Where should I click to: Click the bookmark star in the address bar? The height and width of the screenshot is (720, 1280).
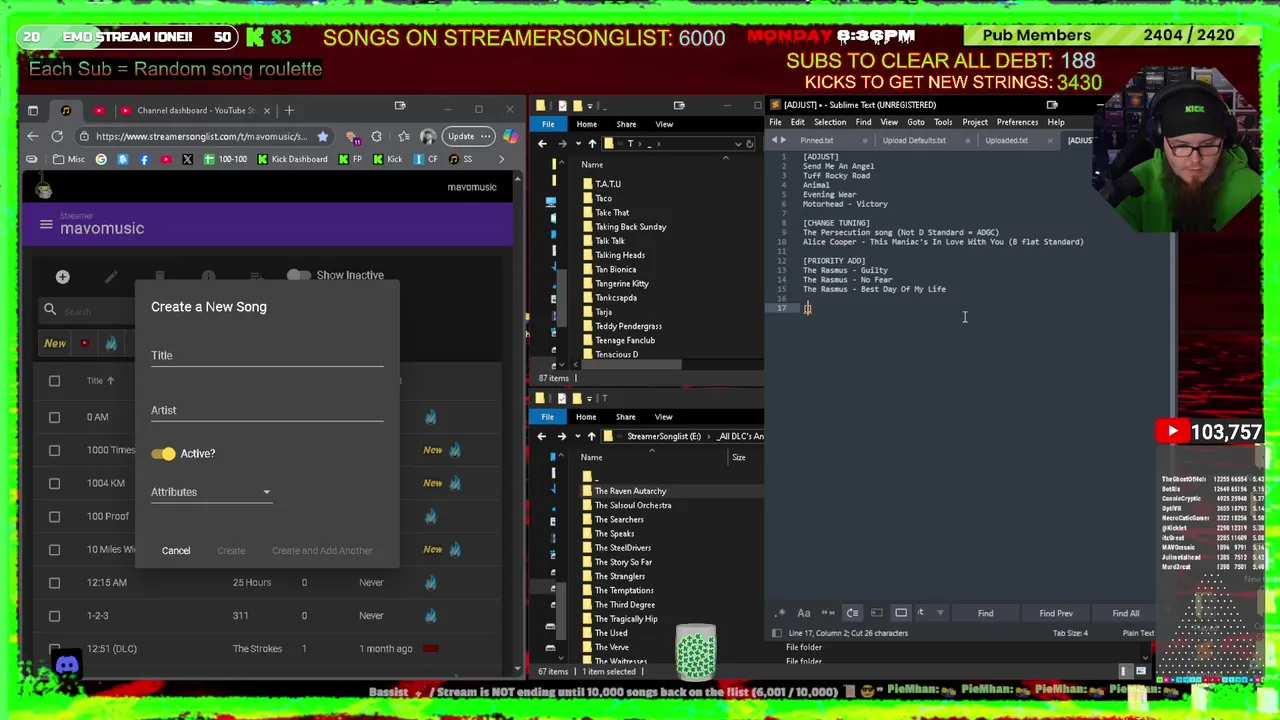coord(322,136)
